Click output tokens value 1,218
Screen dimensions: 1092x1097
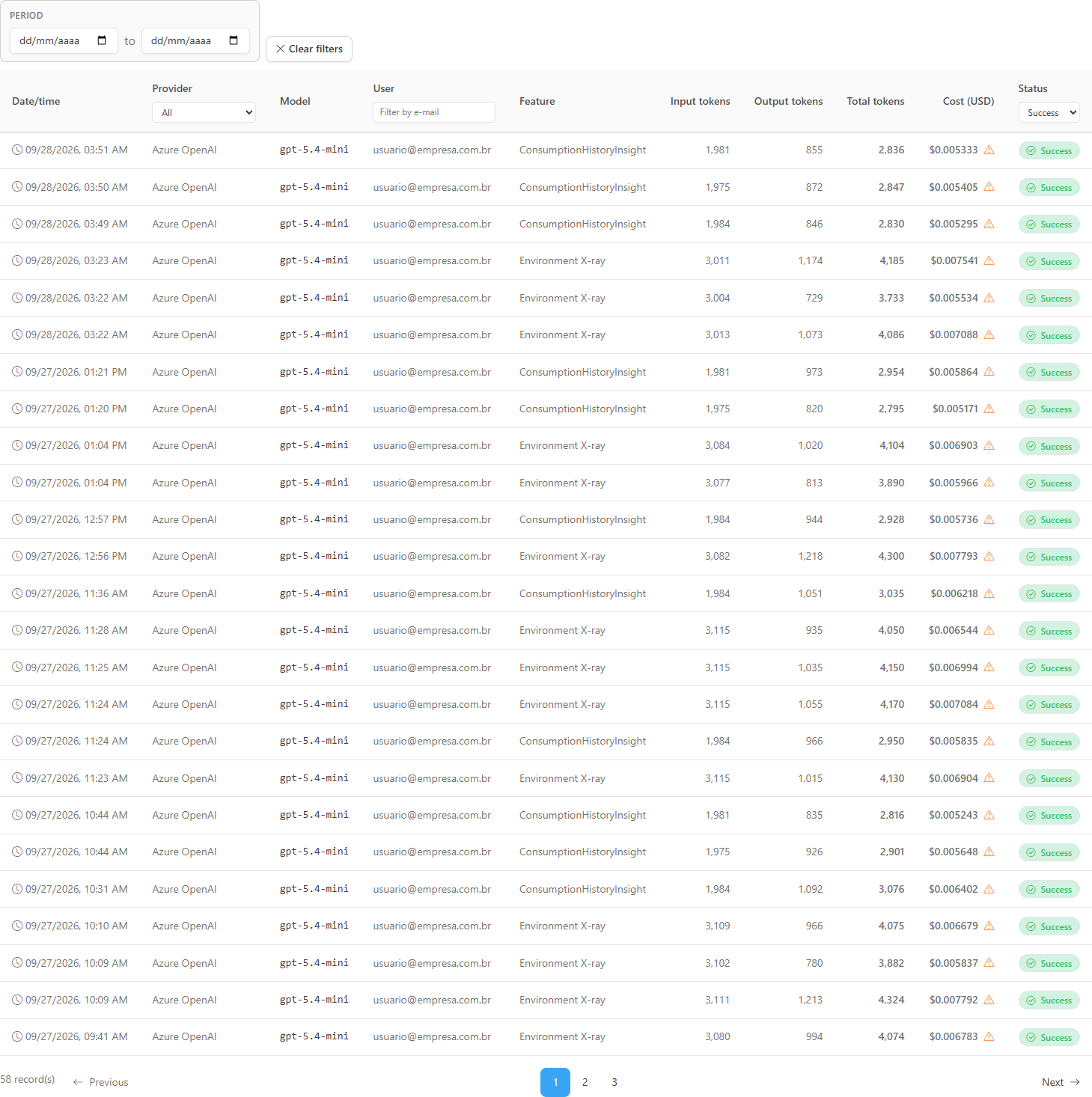pos(810,556)
